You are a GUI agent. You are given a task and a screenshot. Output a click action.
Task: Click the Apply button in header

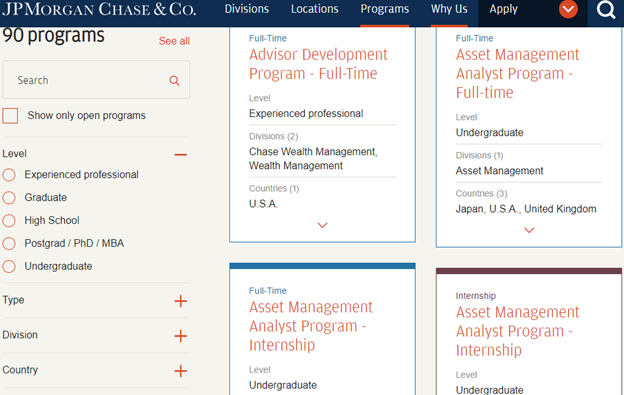click(503, 9)
